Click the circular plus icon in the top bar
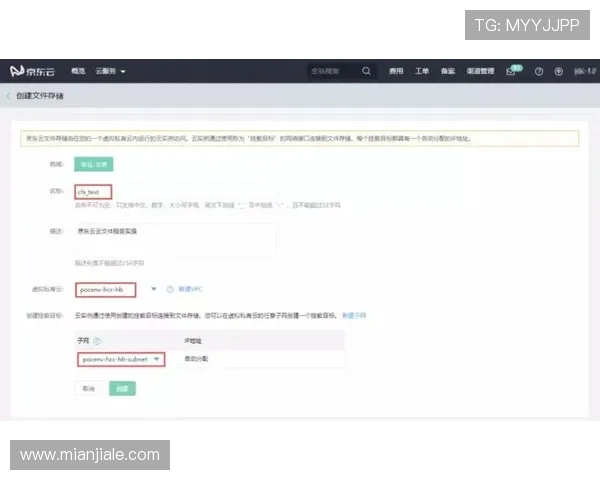The width and height of the screenshot is (600, 480). pyautogui.click(x=559, y=72)
